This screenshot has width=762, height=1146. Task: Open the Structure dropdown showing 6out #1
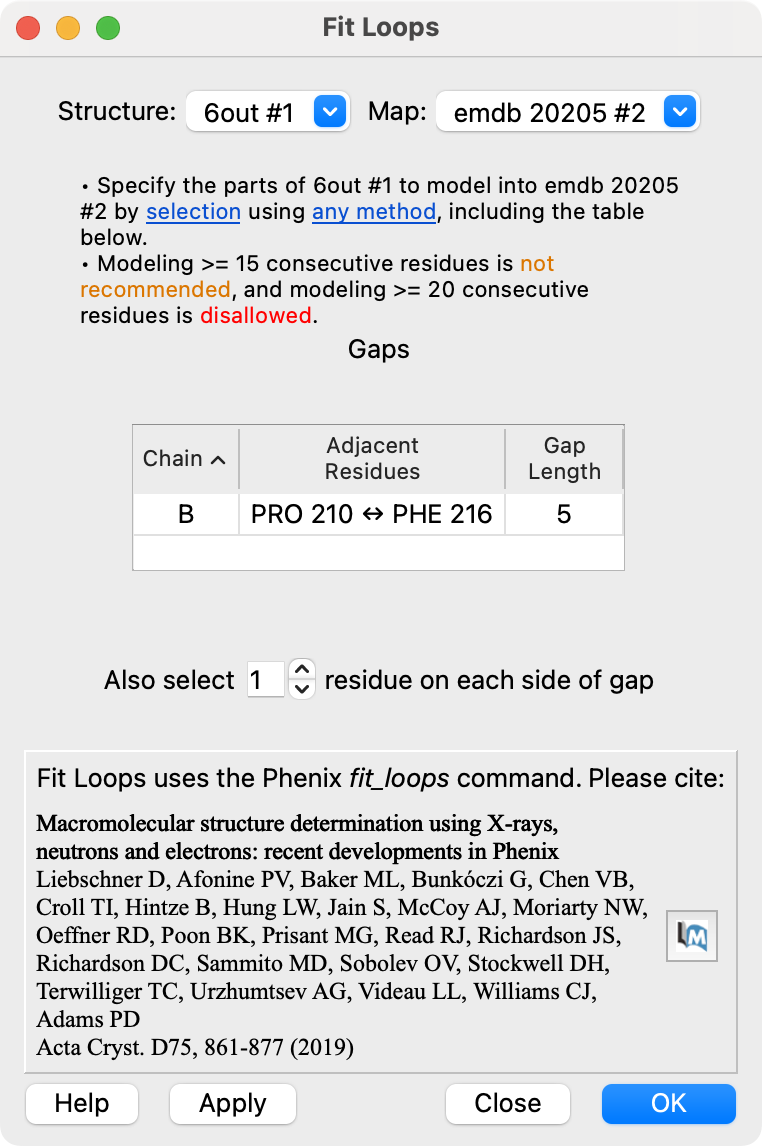tap(268, 112)
